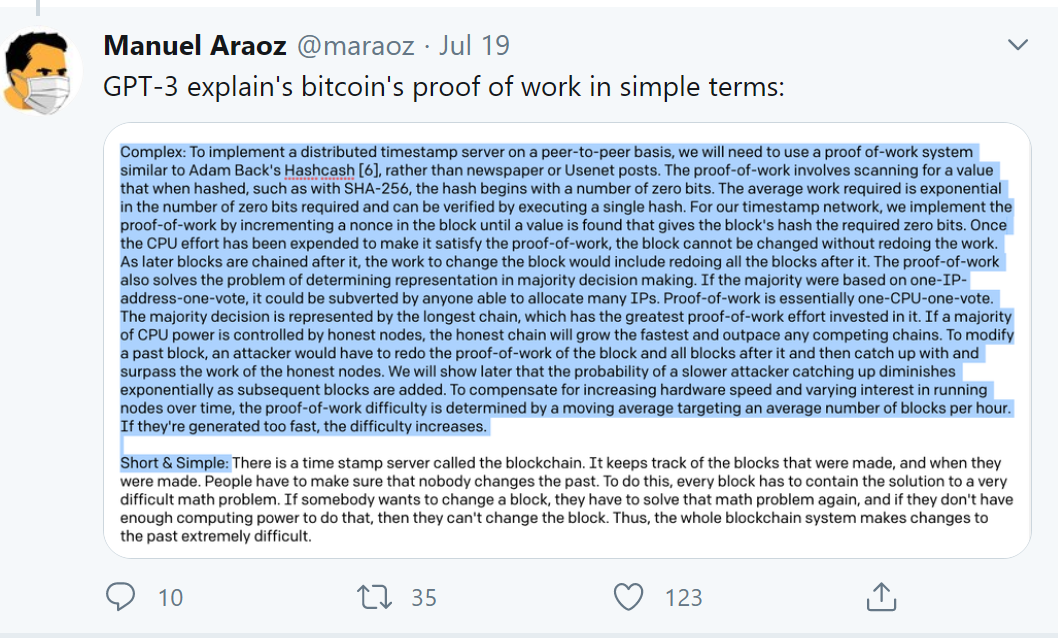Open the share tweet icon

click(x=881, y=596)
